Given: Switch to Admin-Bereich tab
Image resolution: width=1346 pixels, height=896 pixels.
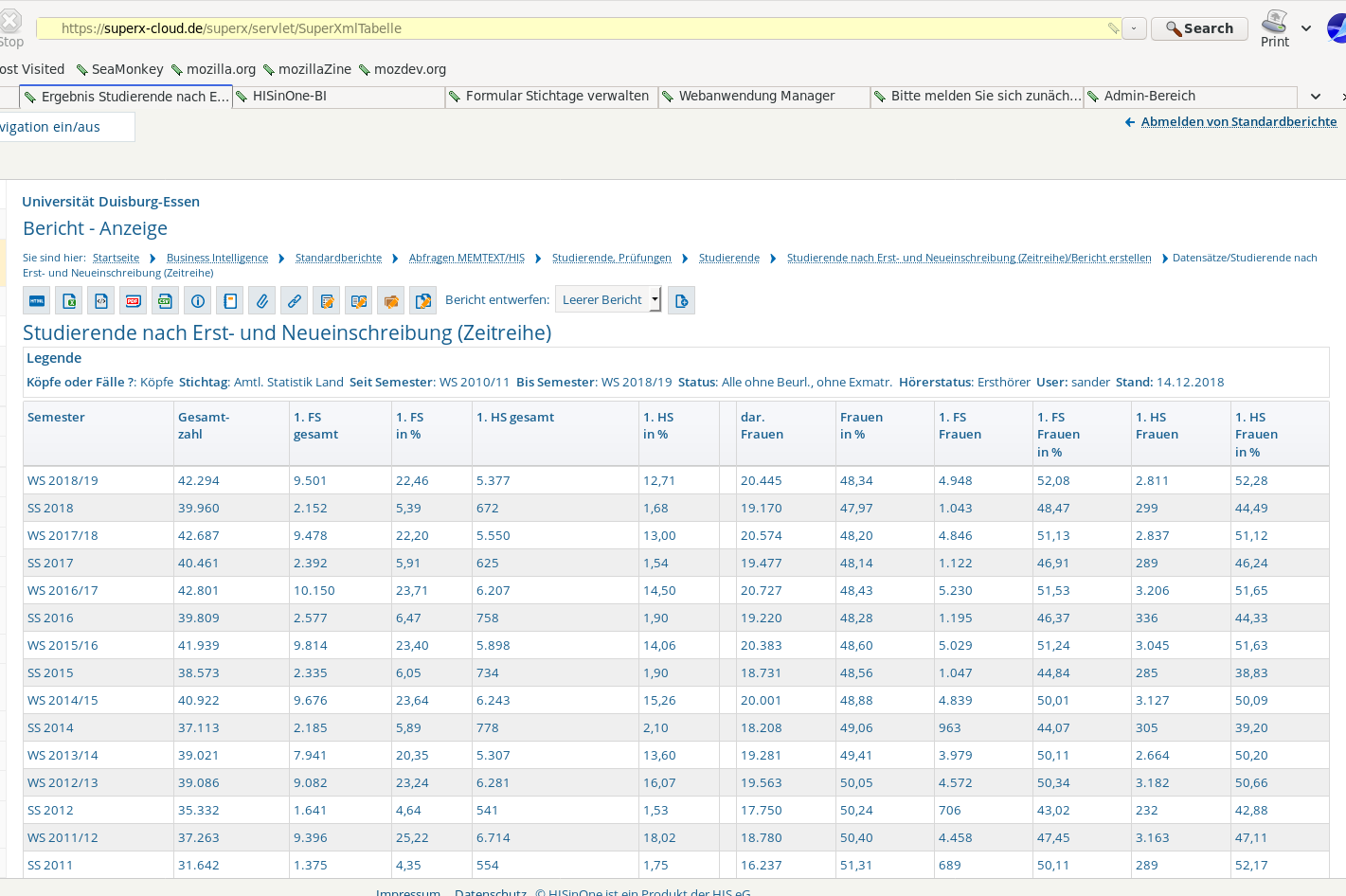Looking at the screenshot, I should [1190, 97].
